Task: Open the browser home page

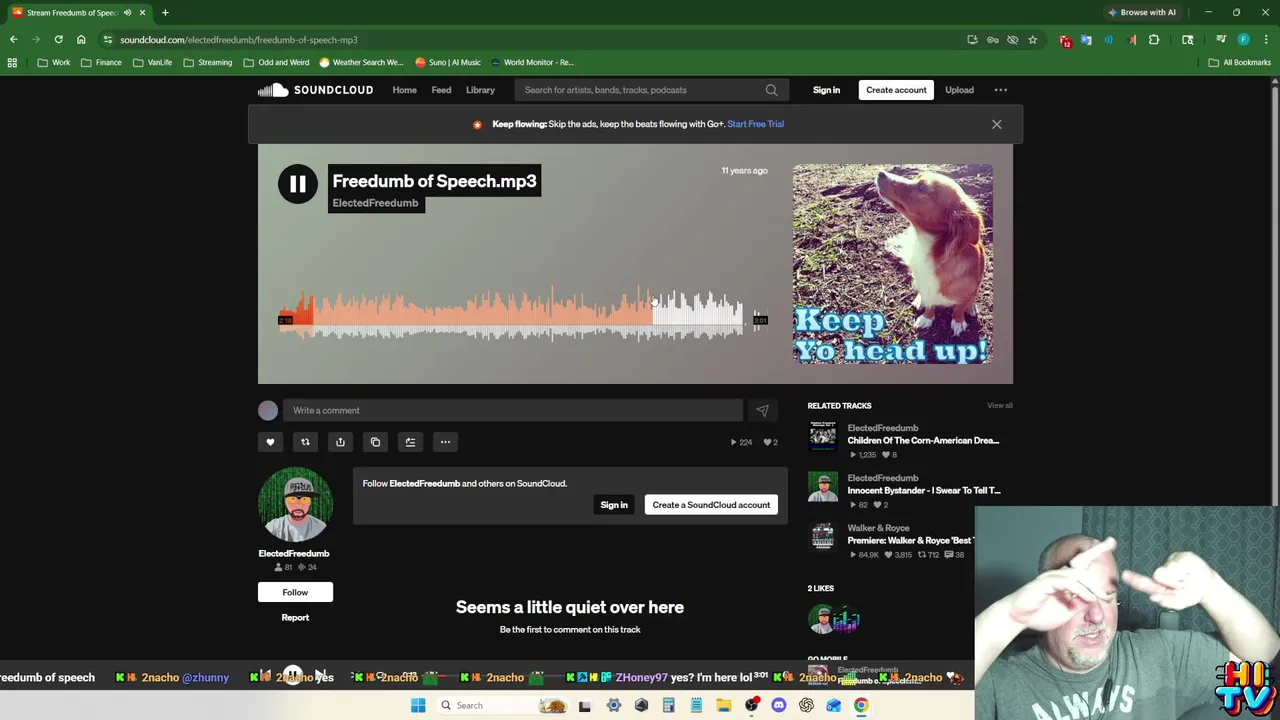Action: click(81, 40)
